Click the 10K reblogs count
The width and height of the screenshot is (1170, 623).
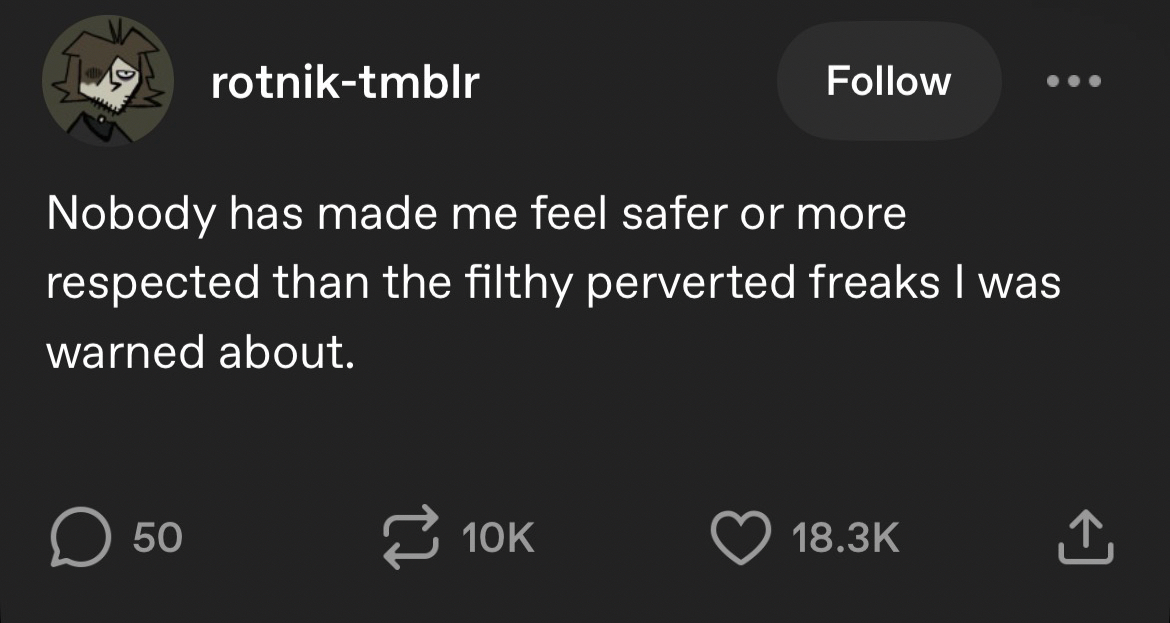(498, 540)
